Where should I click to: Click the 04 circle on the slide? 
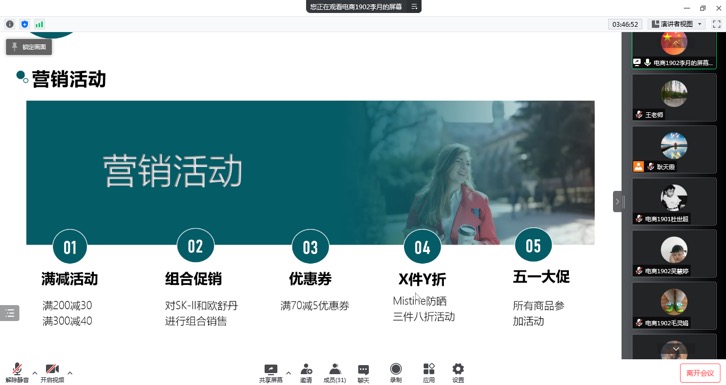click(422, 247)
